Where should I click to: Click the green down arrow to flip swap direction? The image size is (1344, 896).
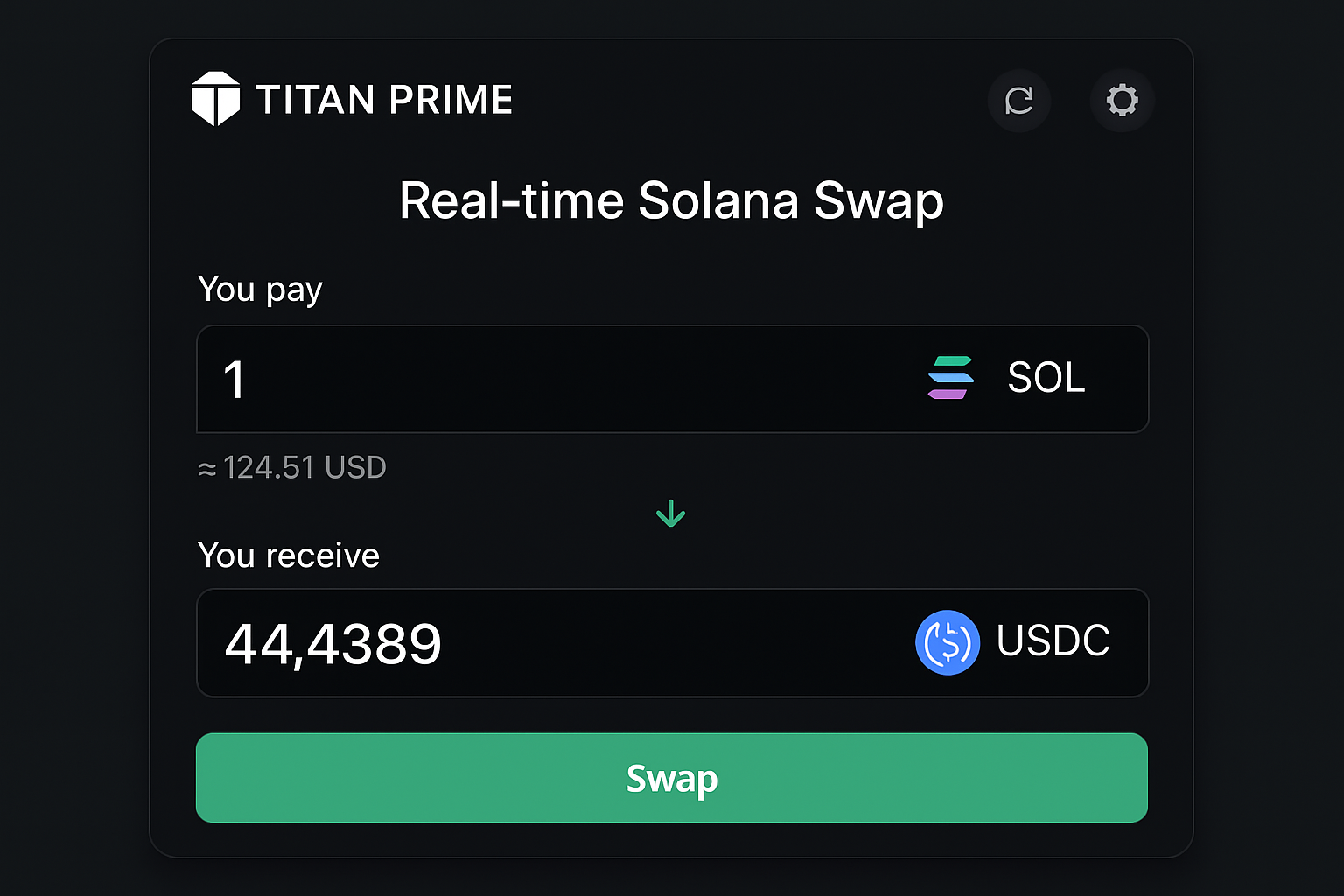click(671, 514)
